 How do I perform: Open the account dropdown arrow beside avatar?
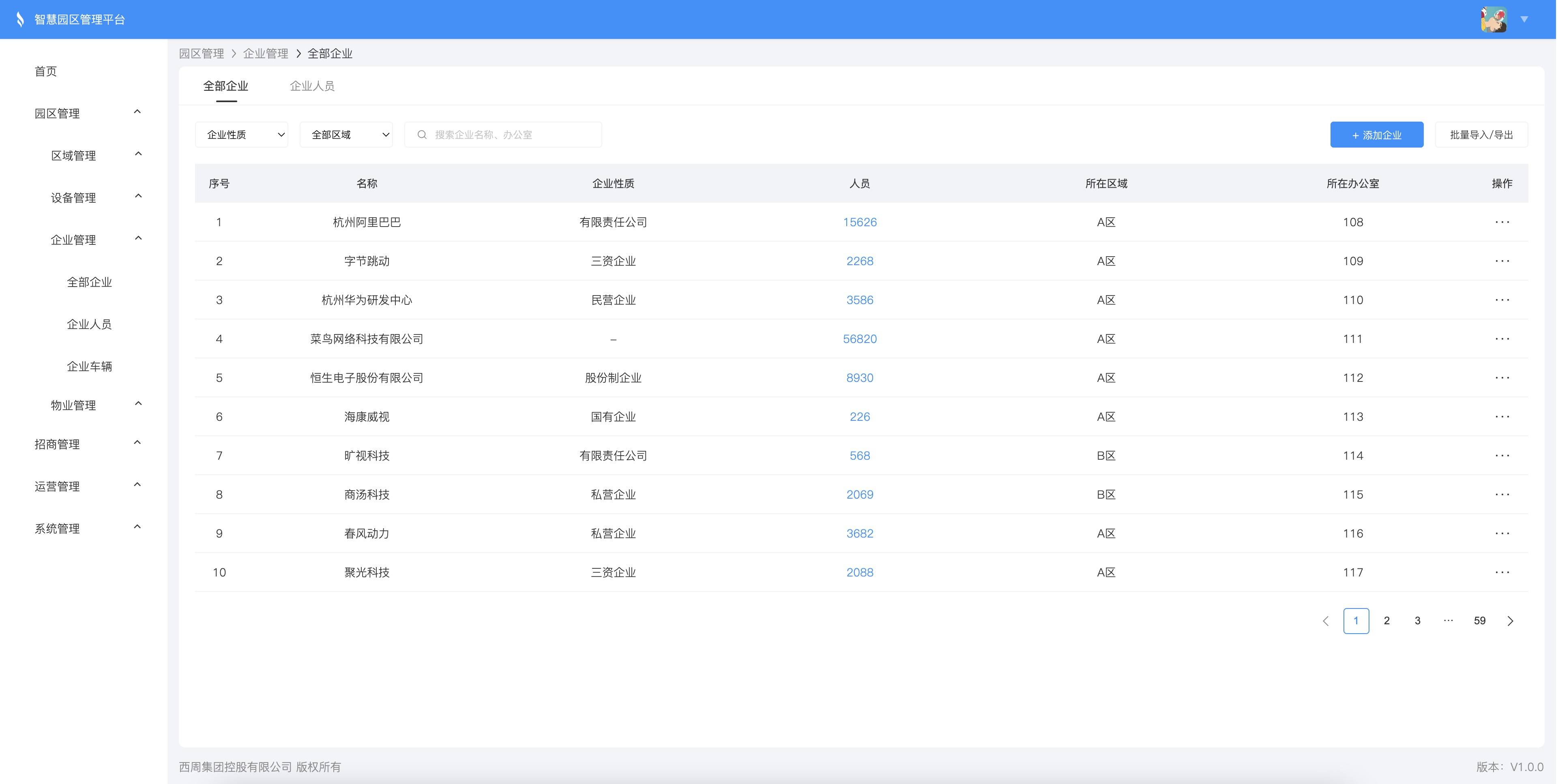click(x=1525, y=19)
